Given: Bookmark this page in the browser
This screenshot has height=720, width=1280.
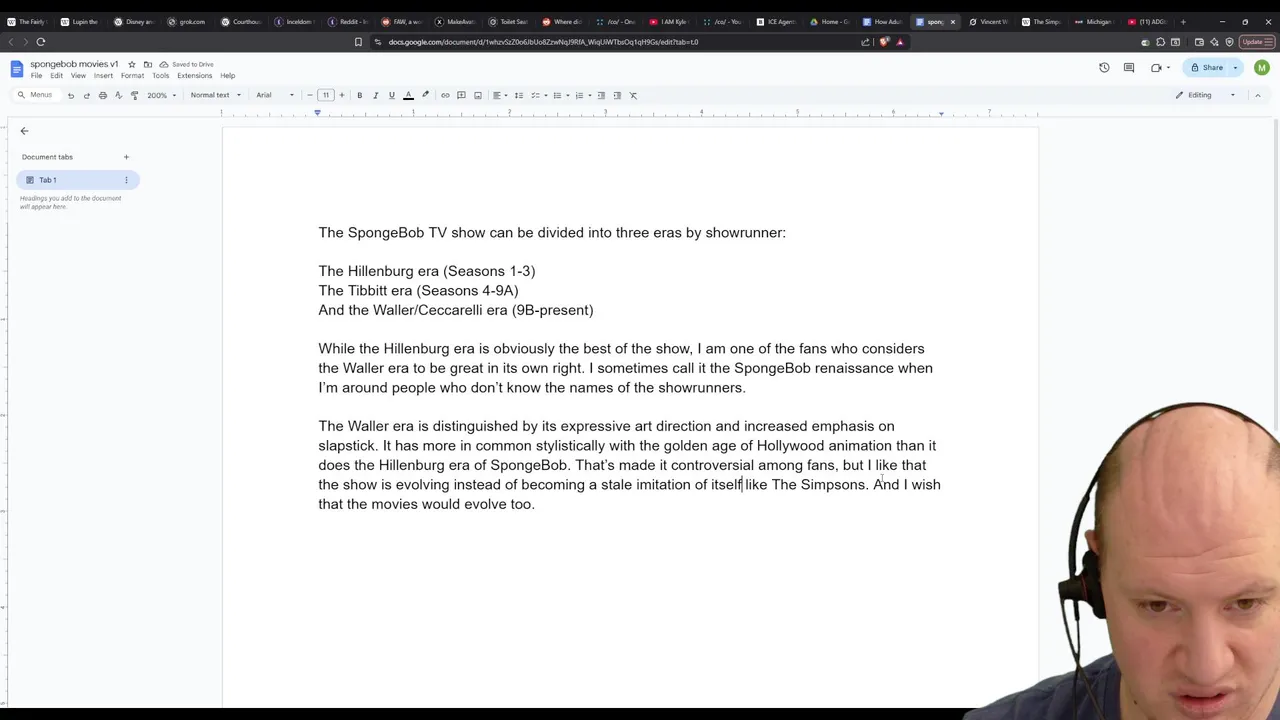Looking at the screenshot, I should pos(358,42).
